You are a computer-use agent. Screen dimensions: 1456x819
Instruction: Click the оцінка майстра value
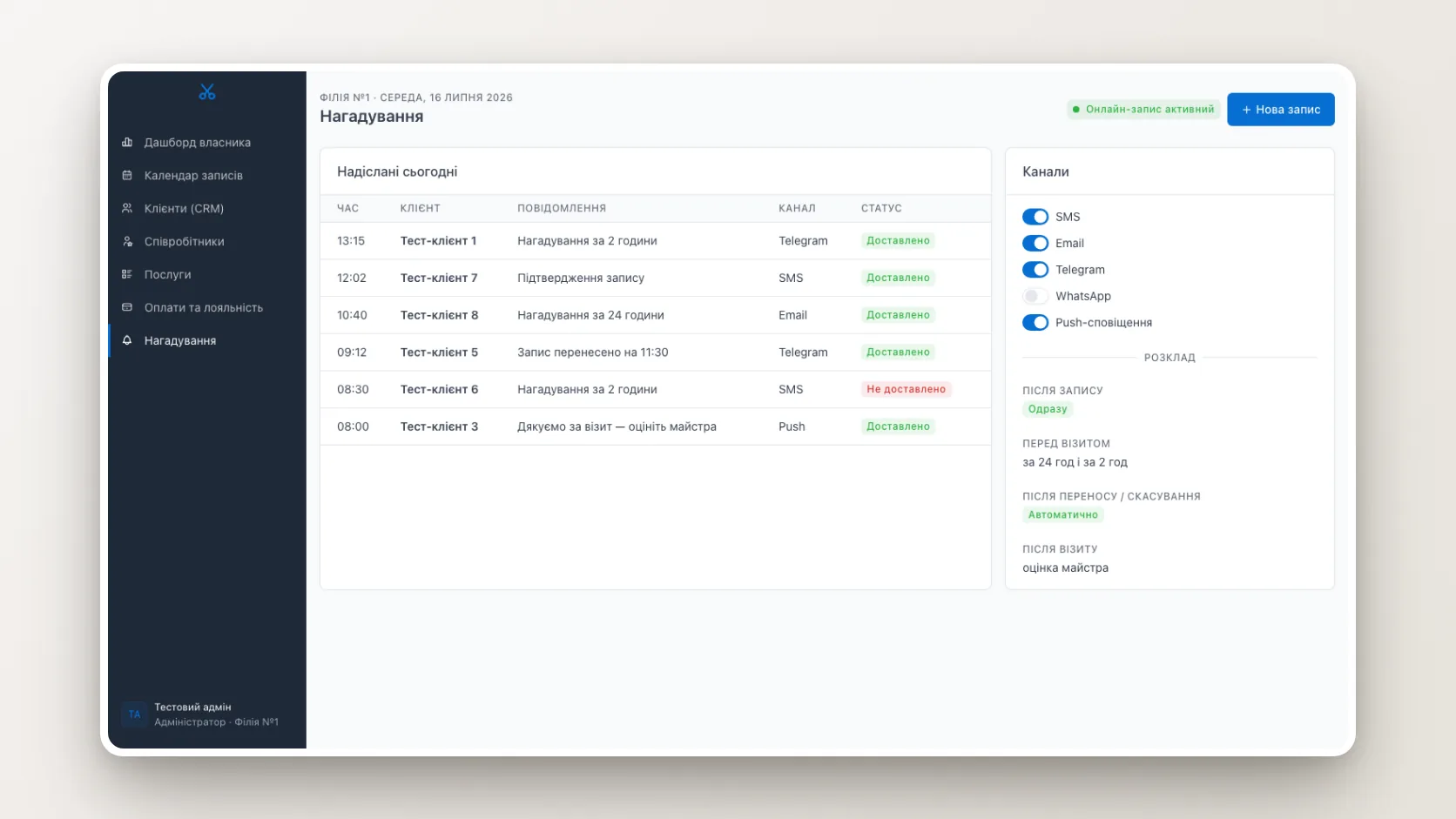(x=1065, y=567)
